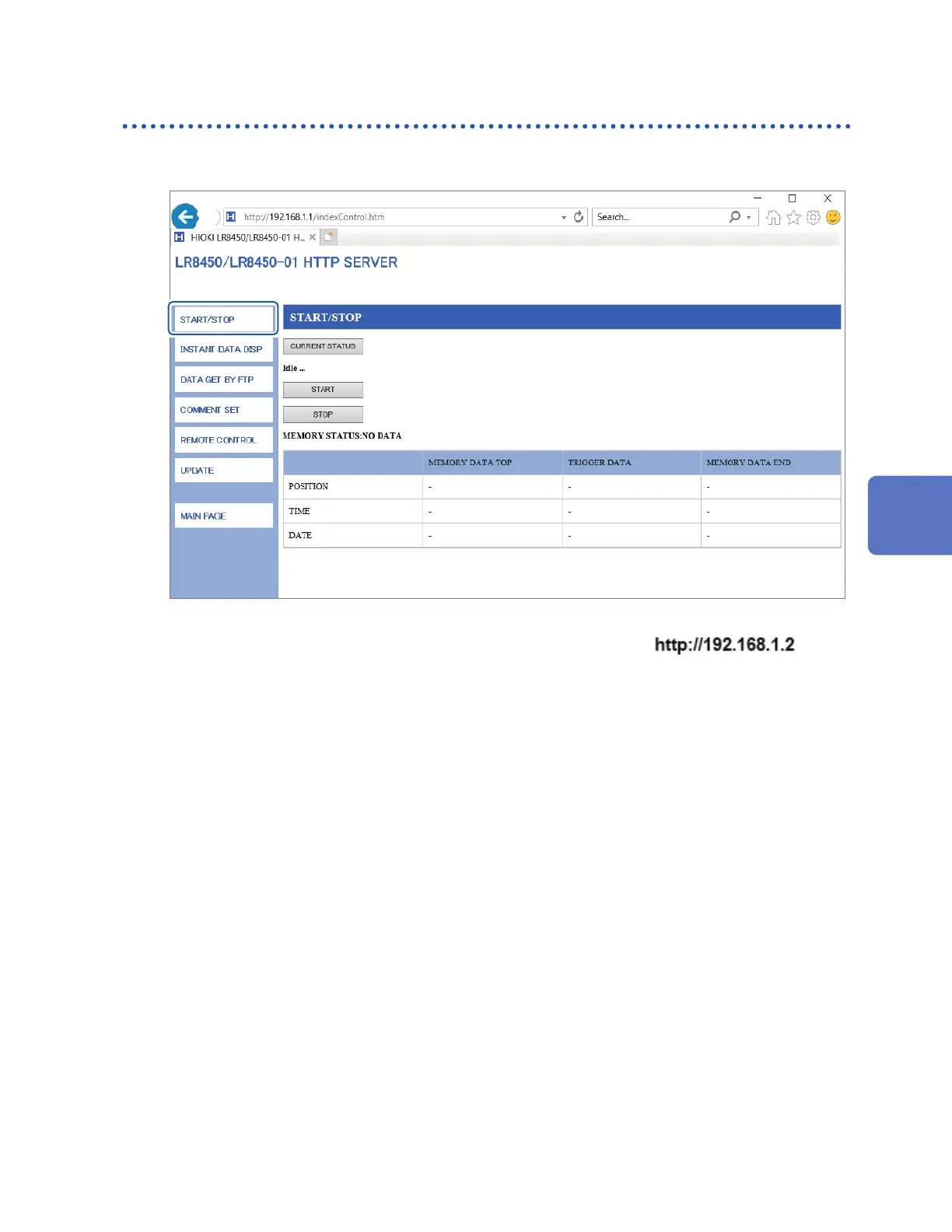Screen dimensions: 952x1232
Task: Refresh the page with the reload icon
Action: 579,217
